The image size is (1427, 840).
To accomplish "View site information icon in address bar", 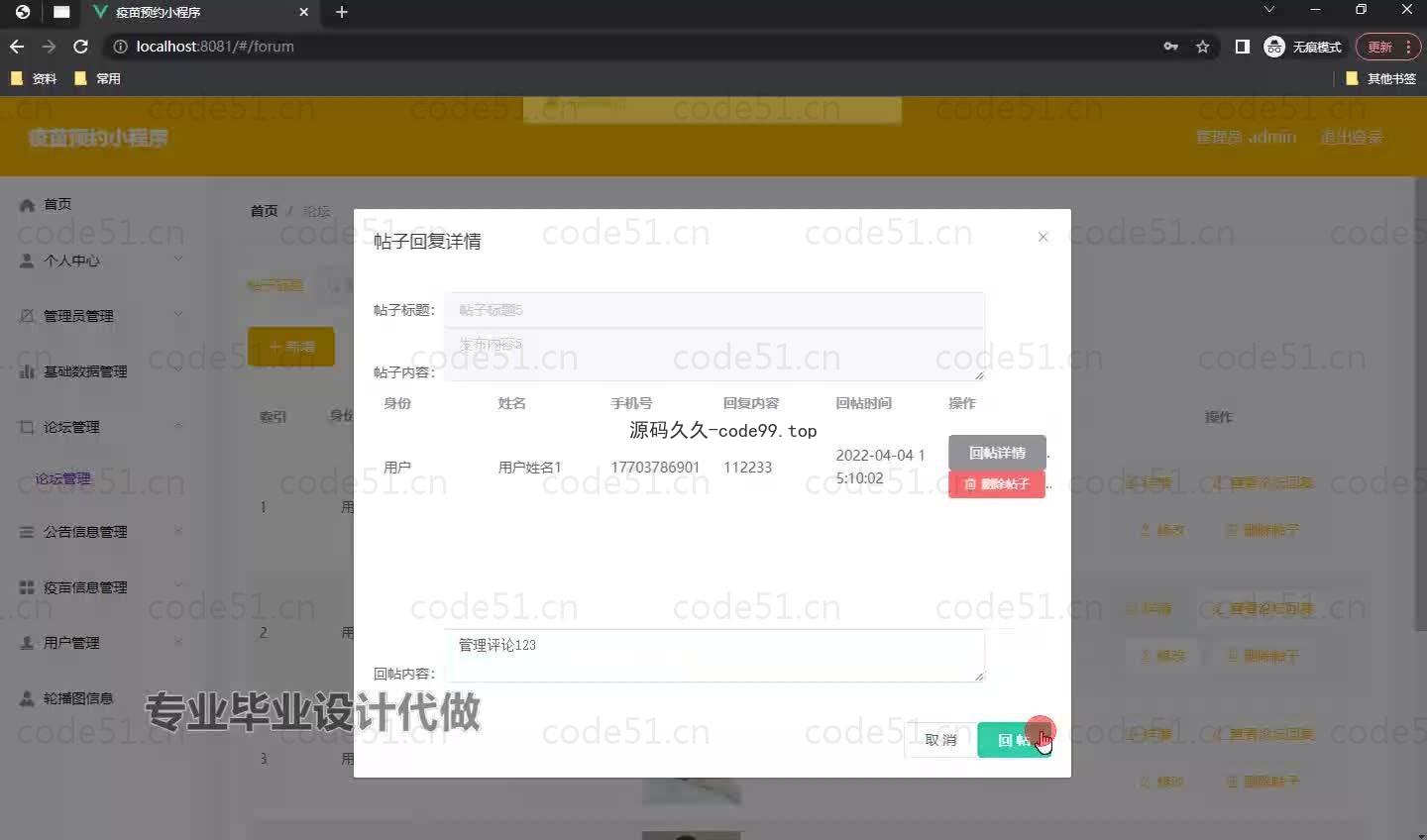I will (121, 47).
